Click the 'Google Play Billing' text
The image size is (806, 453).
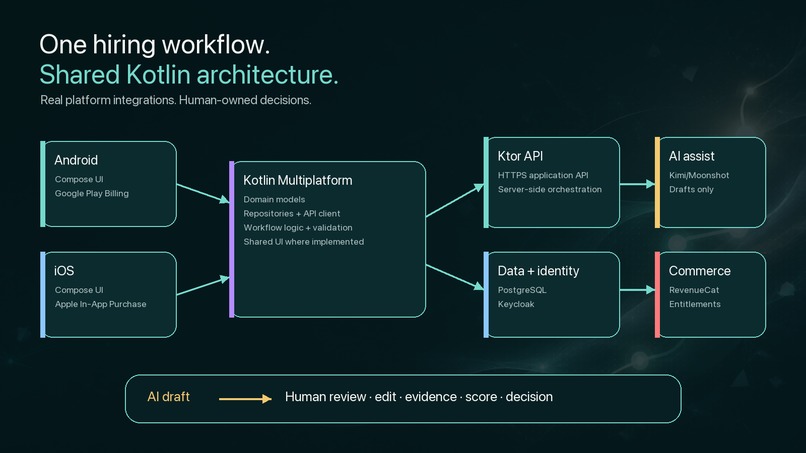click(x=91, y=193)
